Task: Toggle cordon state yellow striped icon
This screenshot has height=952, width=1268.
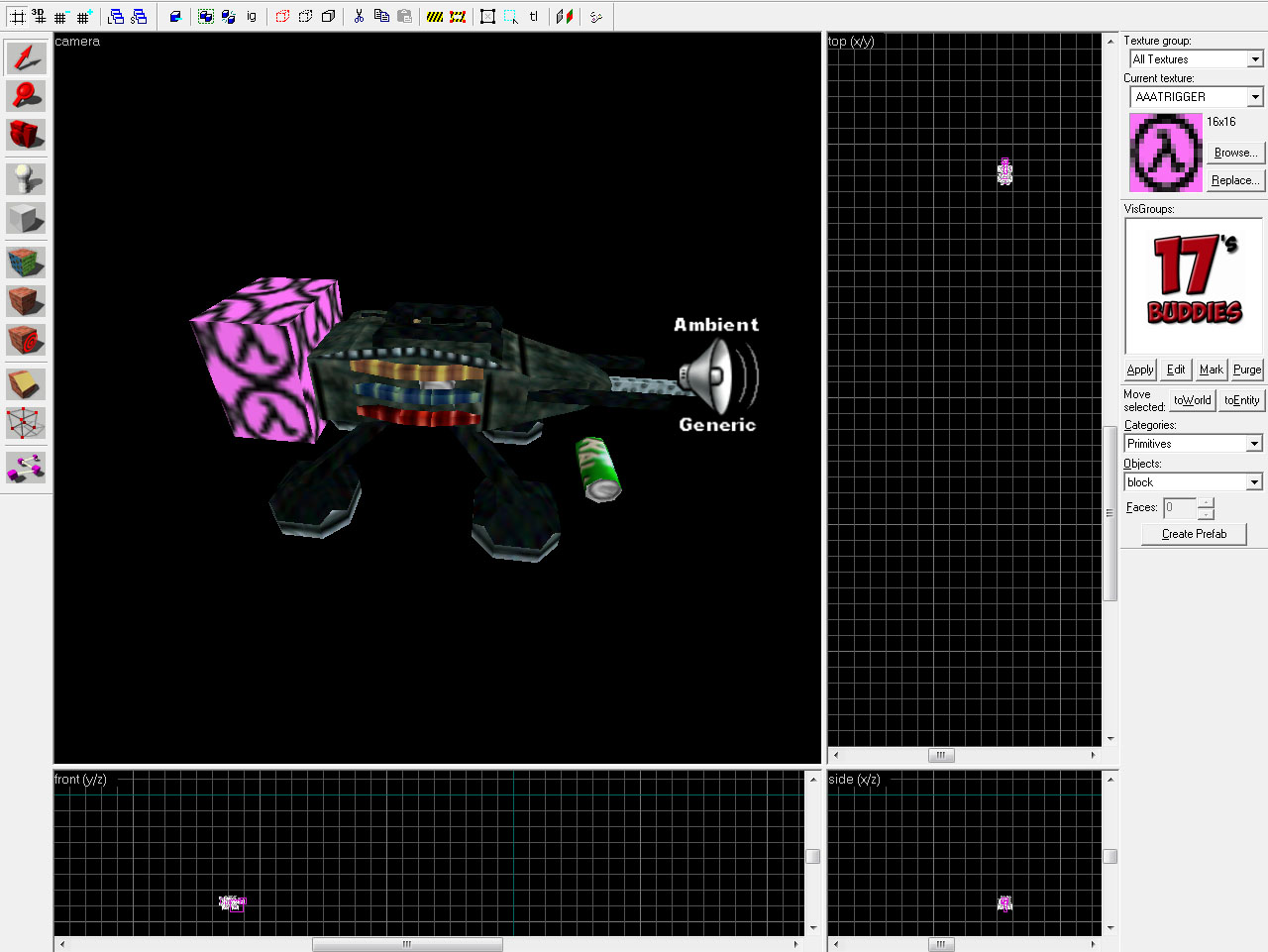Action: pyautogui.click(x=435, y=16)
